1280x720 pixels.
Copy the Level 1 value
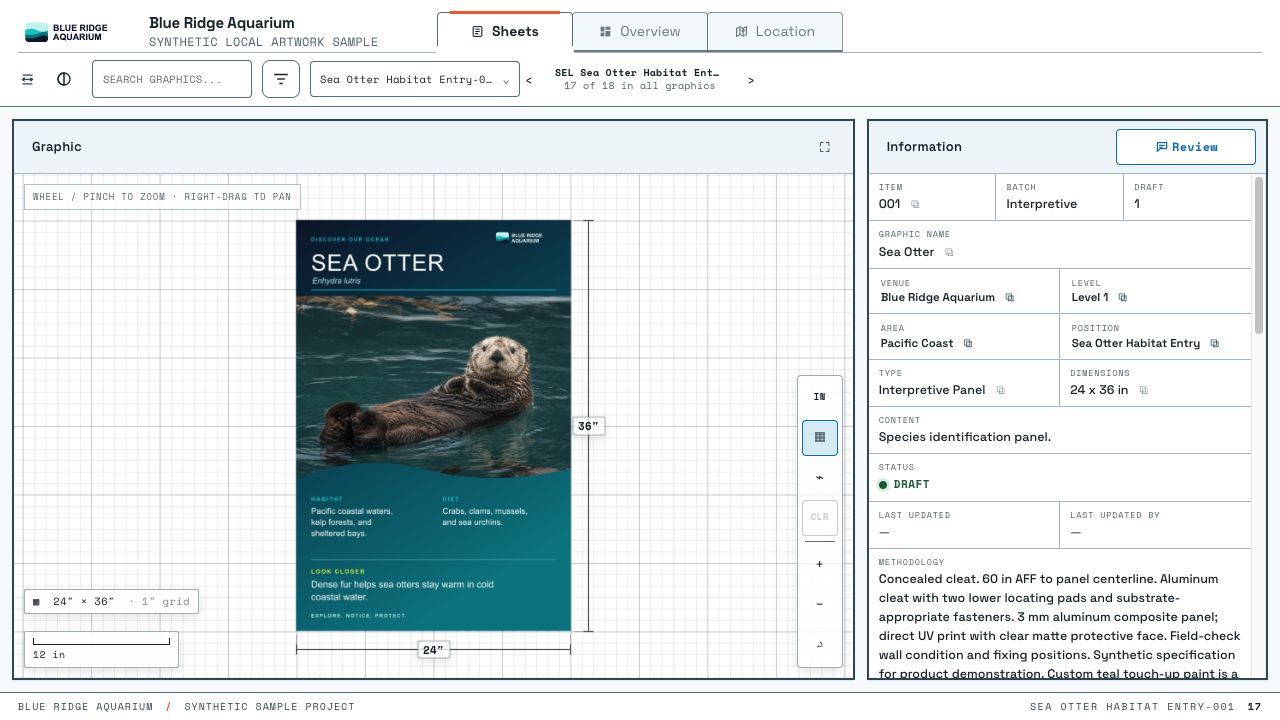pyautogui.click(x=1123, y=297)
